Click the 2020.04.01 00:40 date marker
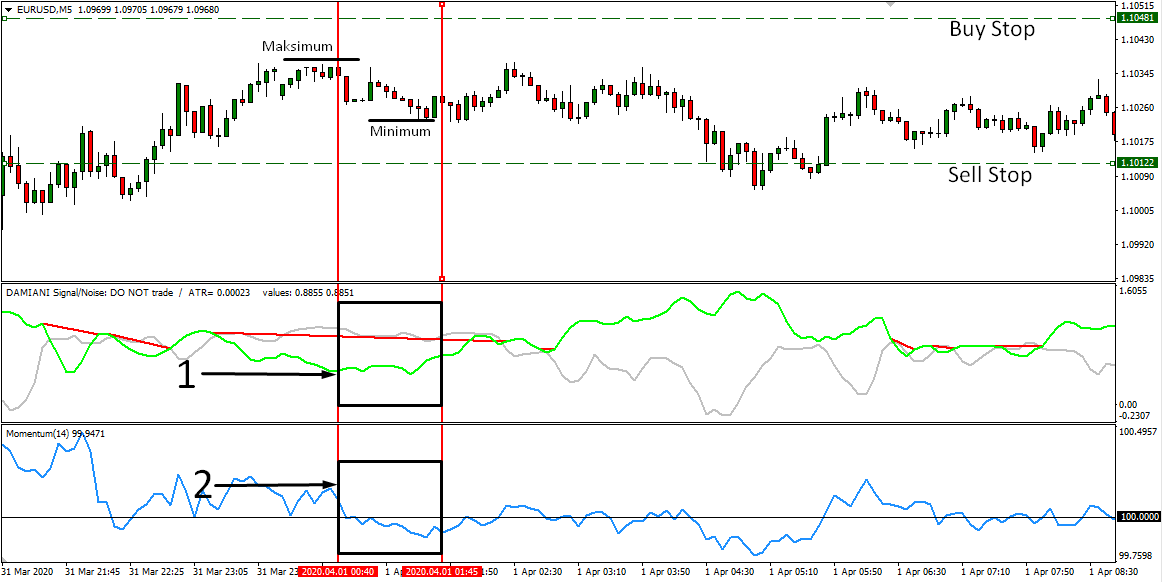This screenshot has width=1162, height=582. click(x=338, y=572)
